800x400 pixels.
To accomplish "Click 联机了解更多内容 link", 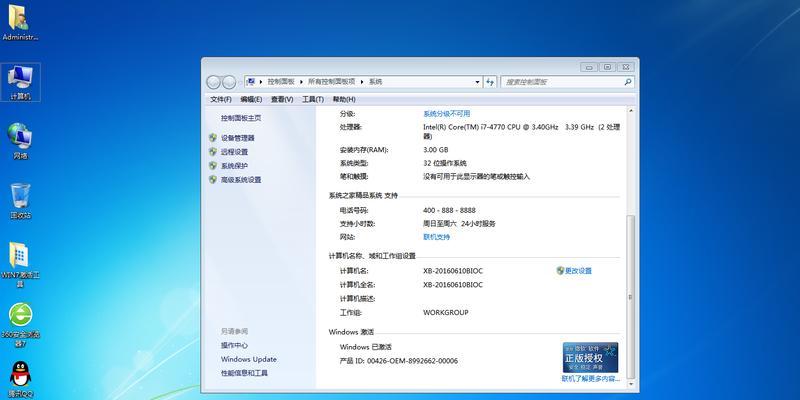I will 591,379.
